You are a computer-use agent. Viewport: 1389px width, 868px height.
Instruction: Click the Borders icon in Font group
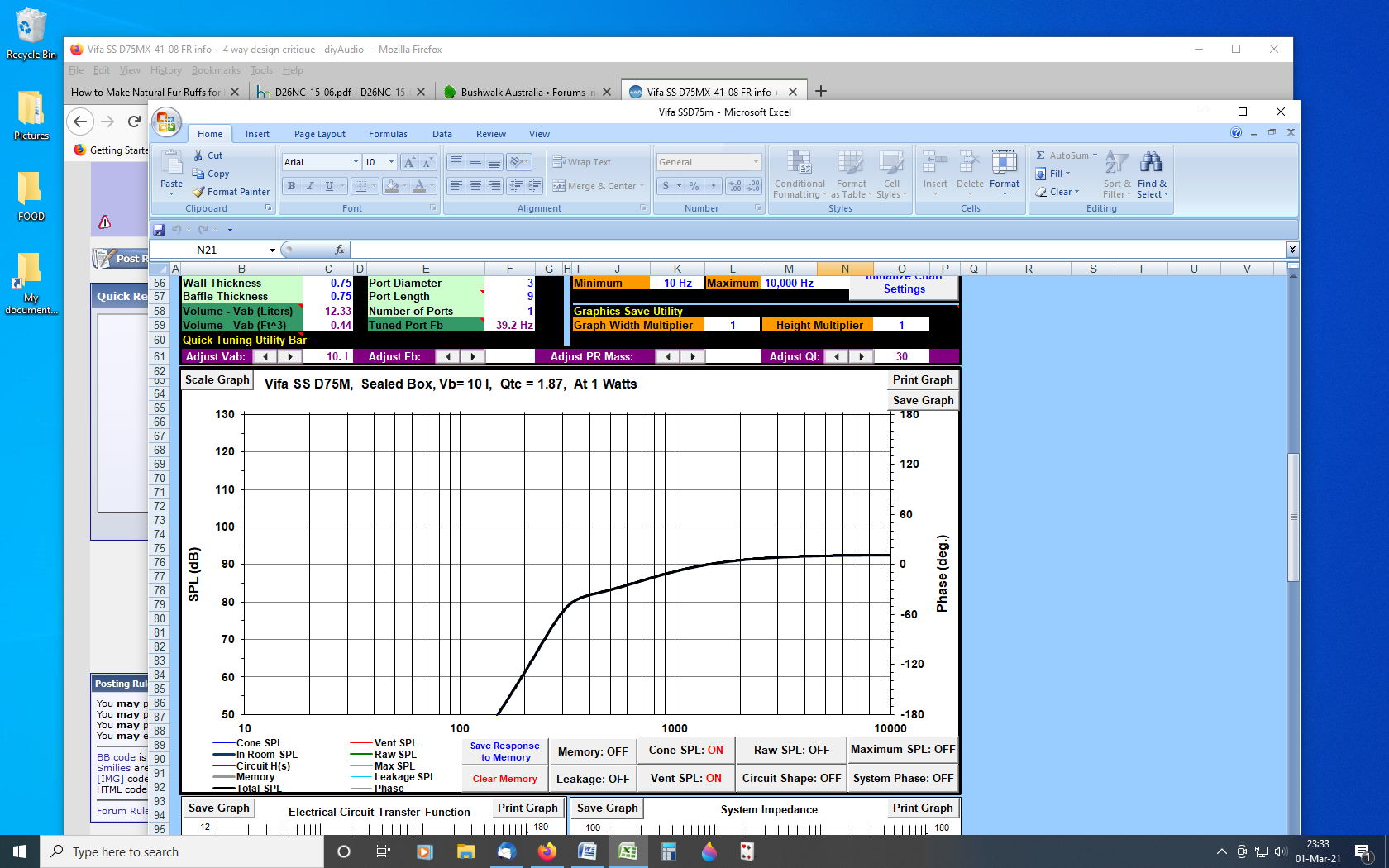[x=360, y=186]
